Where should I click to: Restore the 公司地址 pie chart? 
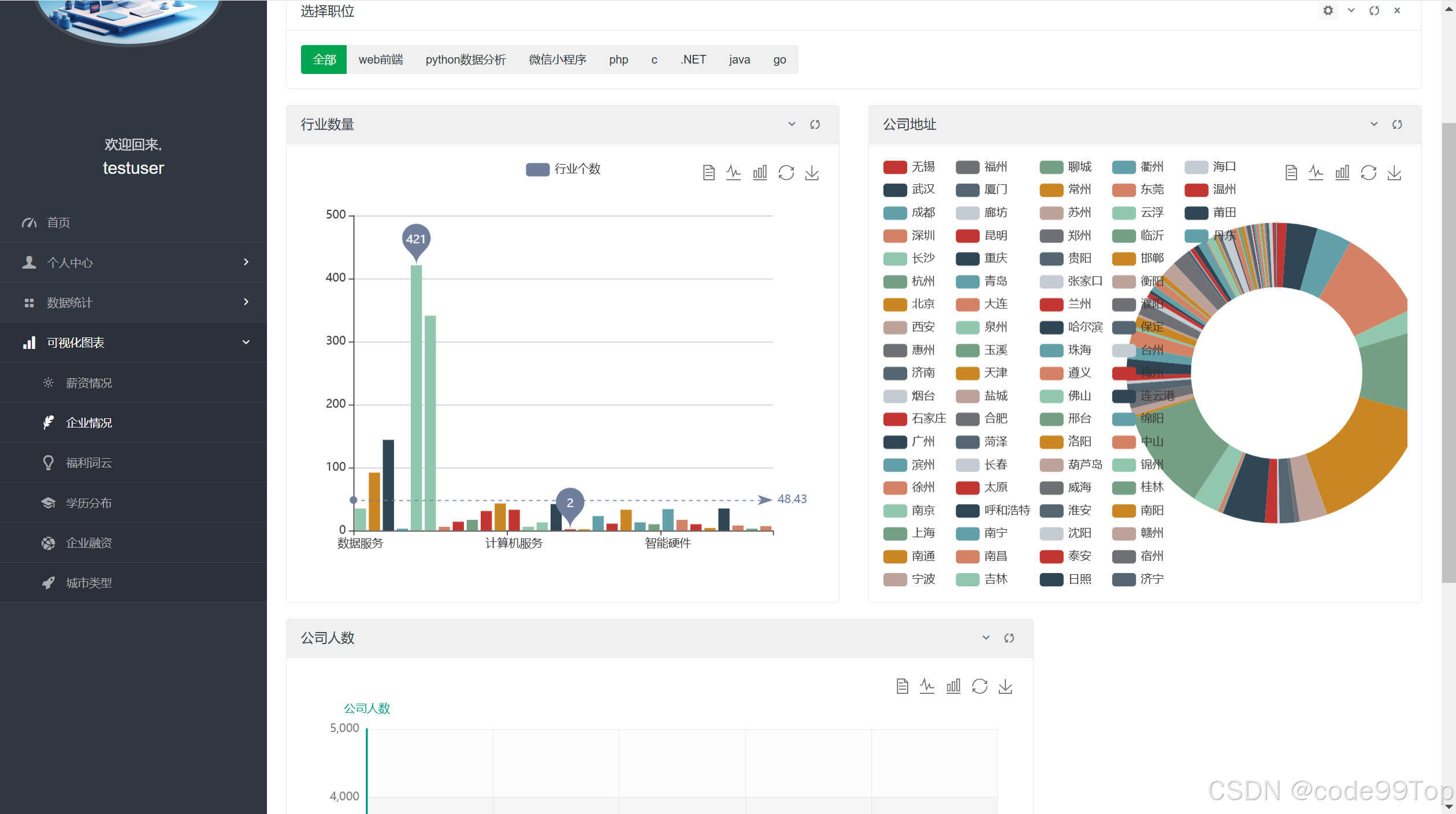(x=1368, y=172)
